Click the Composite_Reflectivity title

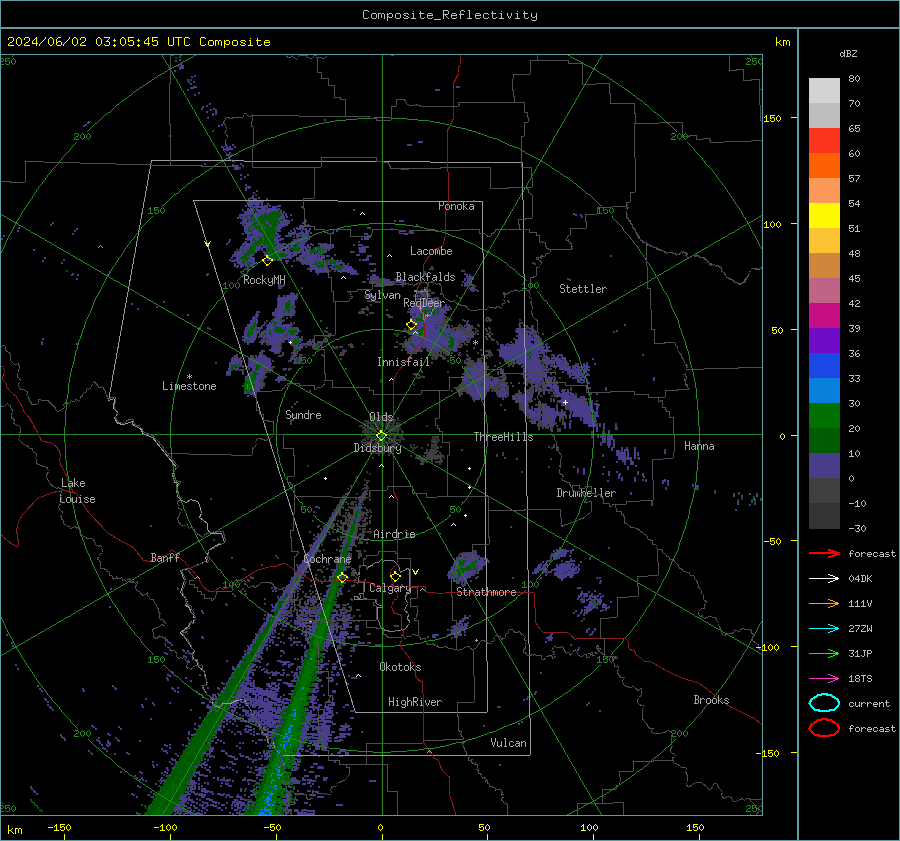pos(450,15)
